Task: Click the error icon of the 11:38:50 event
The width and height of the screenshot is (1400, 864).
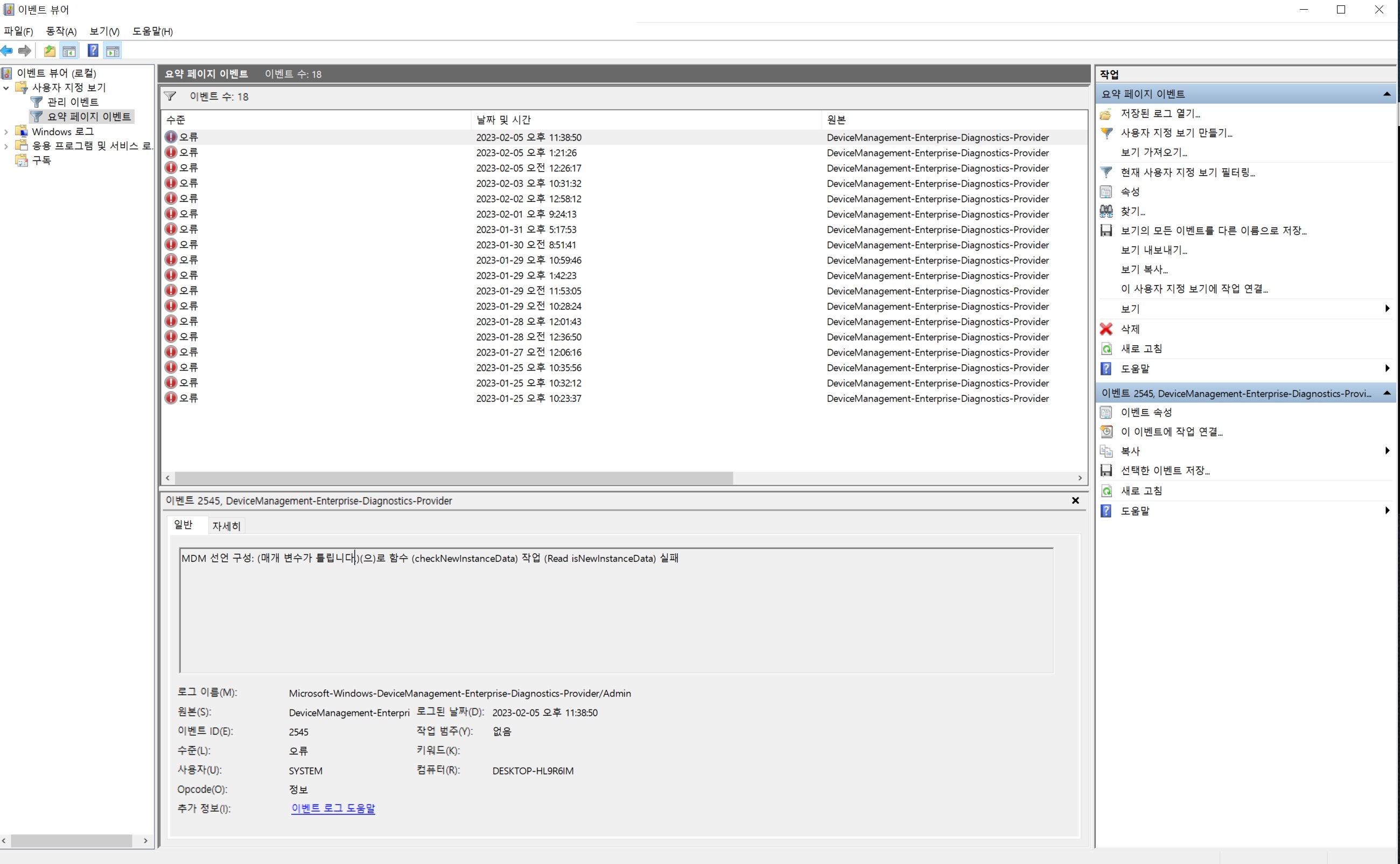Action: pos(171,137)
